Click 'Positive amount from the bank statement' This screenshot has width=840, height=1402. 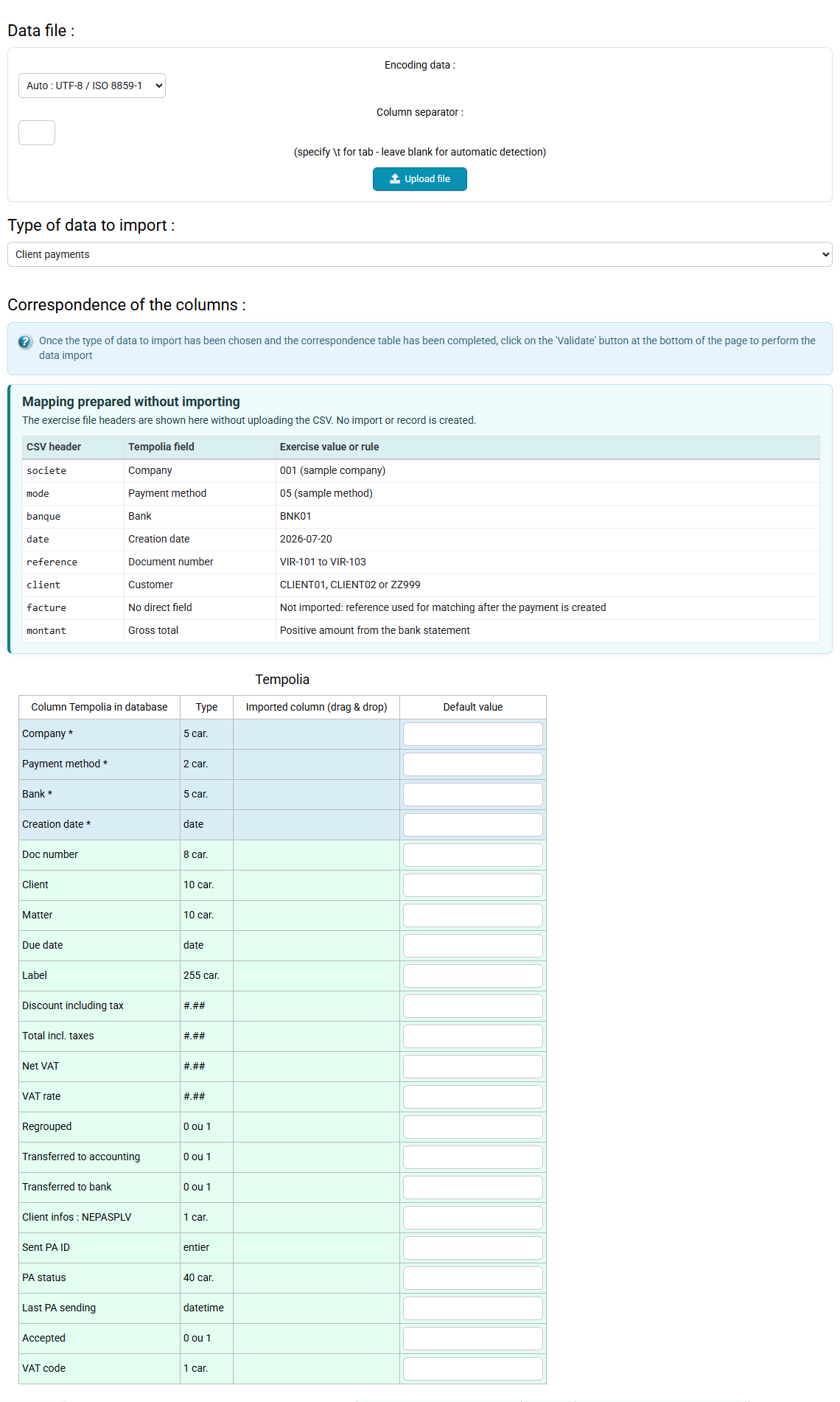click(x=374, y=630)
